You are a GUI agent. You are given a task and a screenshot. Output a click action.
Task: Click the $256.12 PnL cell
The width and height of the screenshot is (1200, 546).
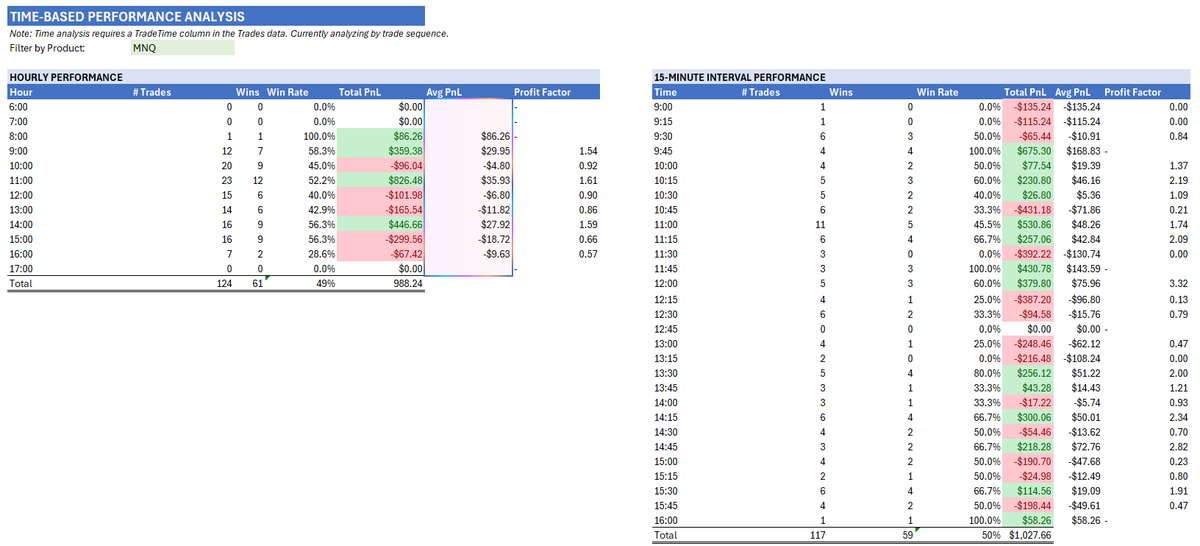[x=1028, y=372]
